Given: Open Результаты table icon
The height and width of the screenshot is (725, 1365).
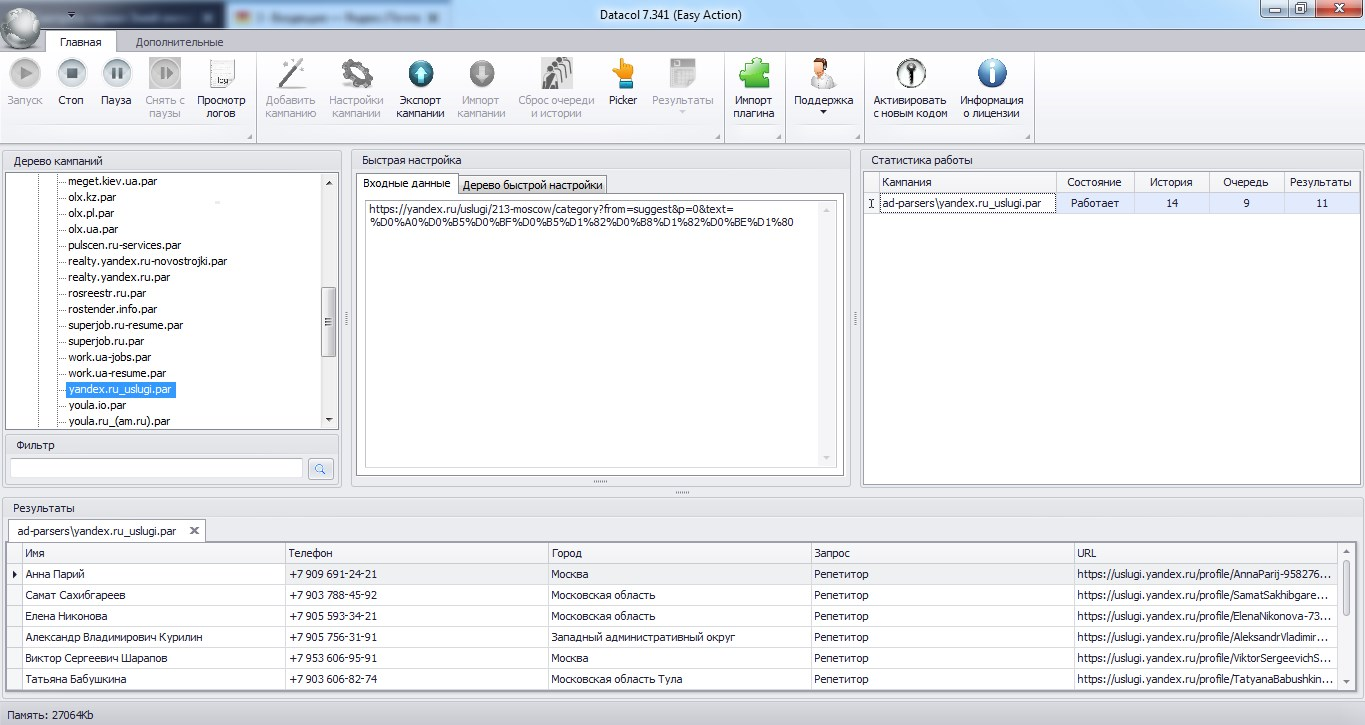Looking at the screenshot, I should (x=683, y=73).
